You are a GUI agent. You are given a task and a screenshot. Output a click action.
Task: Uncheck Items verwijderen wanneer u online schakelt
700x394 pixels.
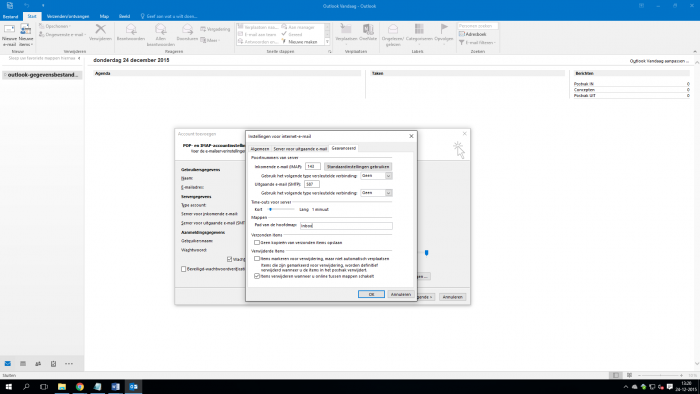pyautogui.click(x=257, y=276)
